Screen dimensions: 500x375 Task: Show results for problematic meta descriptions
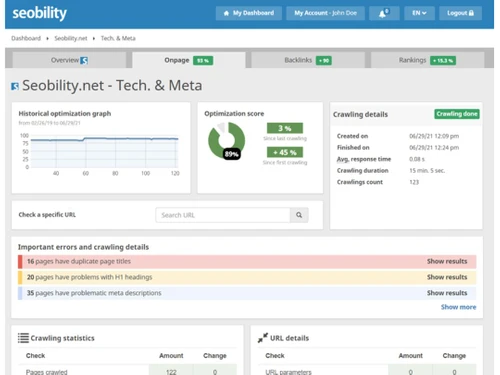tap(447, 293)
